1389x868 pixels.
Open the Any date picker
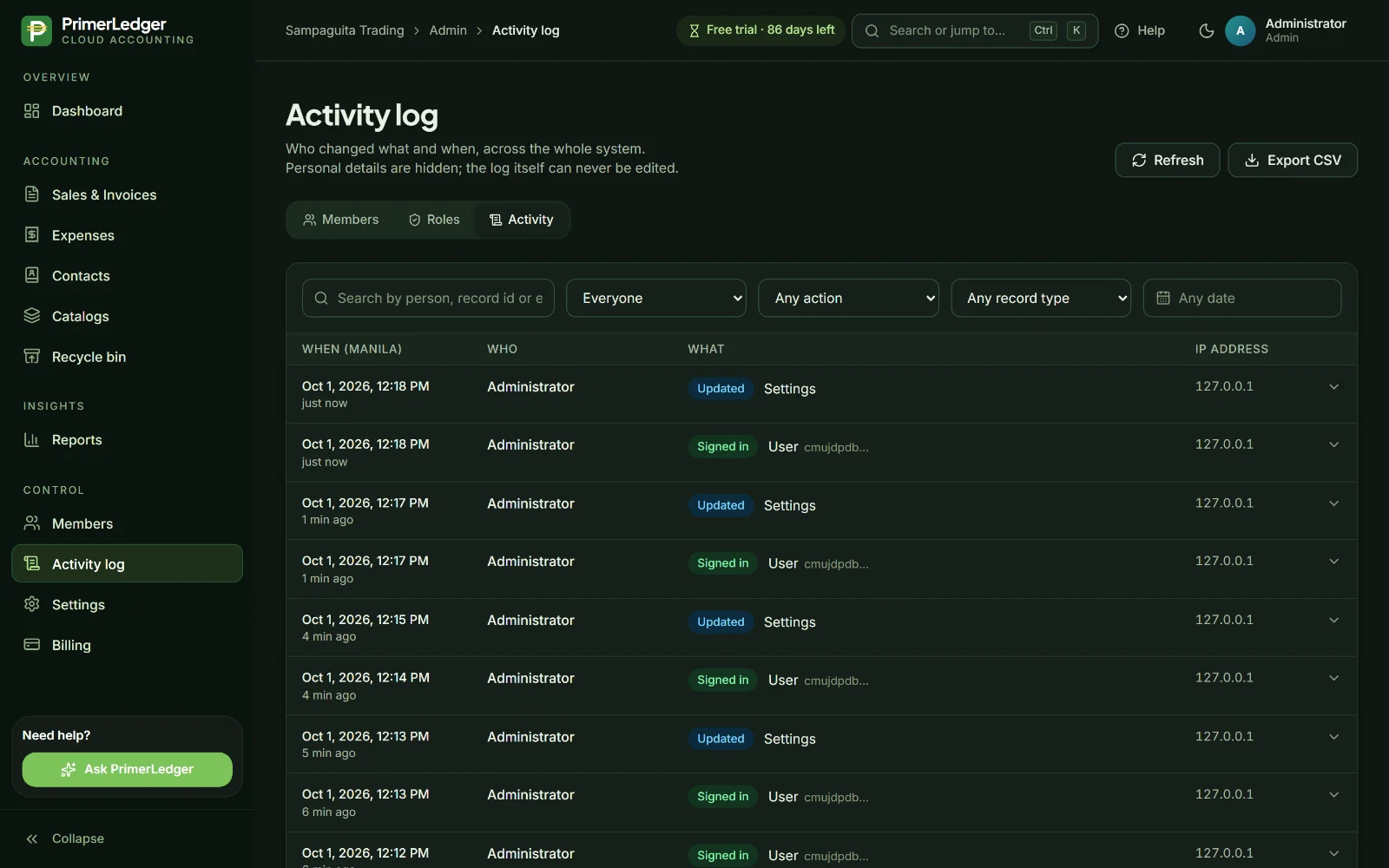[1241, 298]
